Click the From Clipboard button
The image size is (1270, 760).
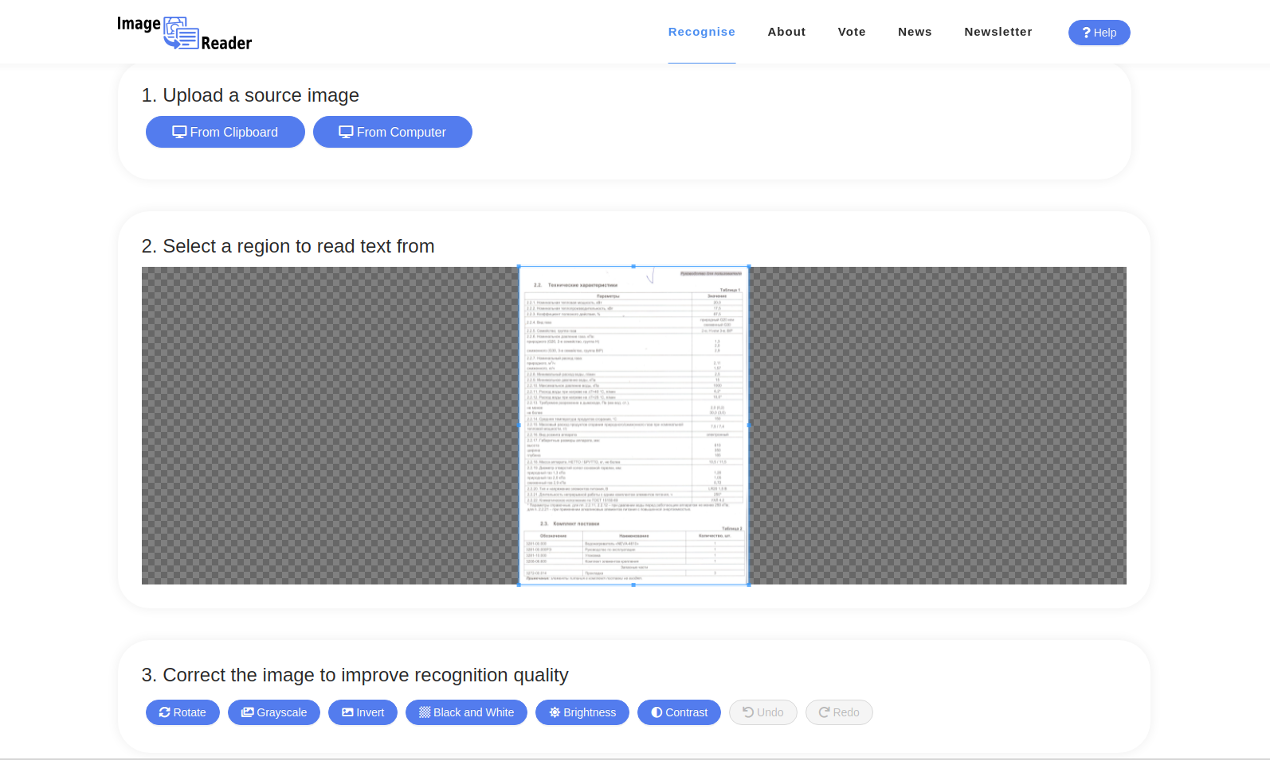tap(225, 132)
